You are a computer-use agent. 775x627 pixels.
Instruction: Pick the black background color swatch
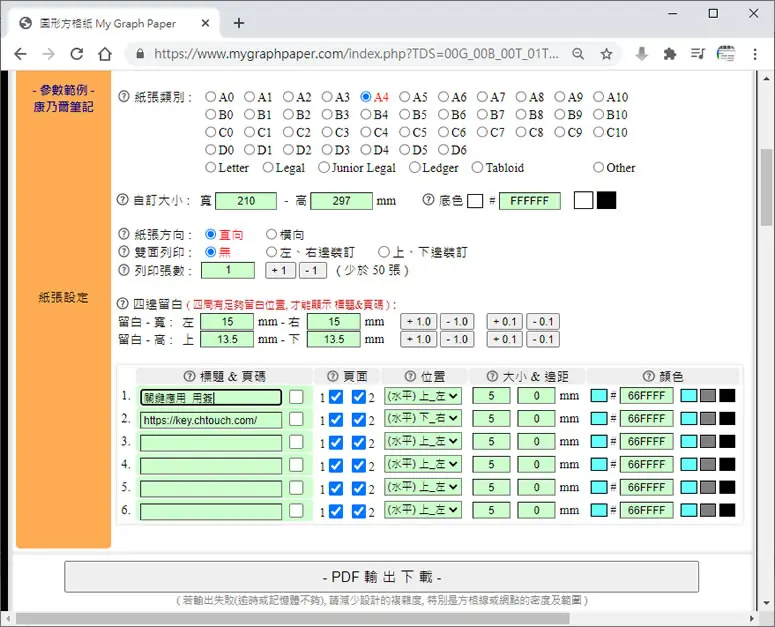pyautogui.click(x=606, y=200)
